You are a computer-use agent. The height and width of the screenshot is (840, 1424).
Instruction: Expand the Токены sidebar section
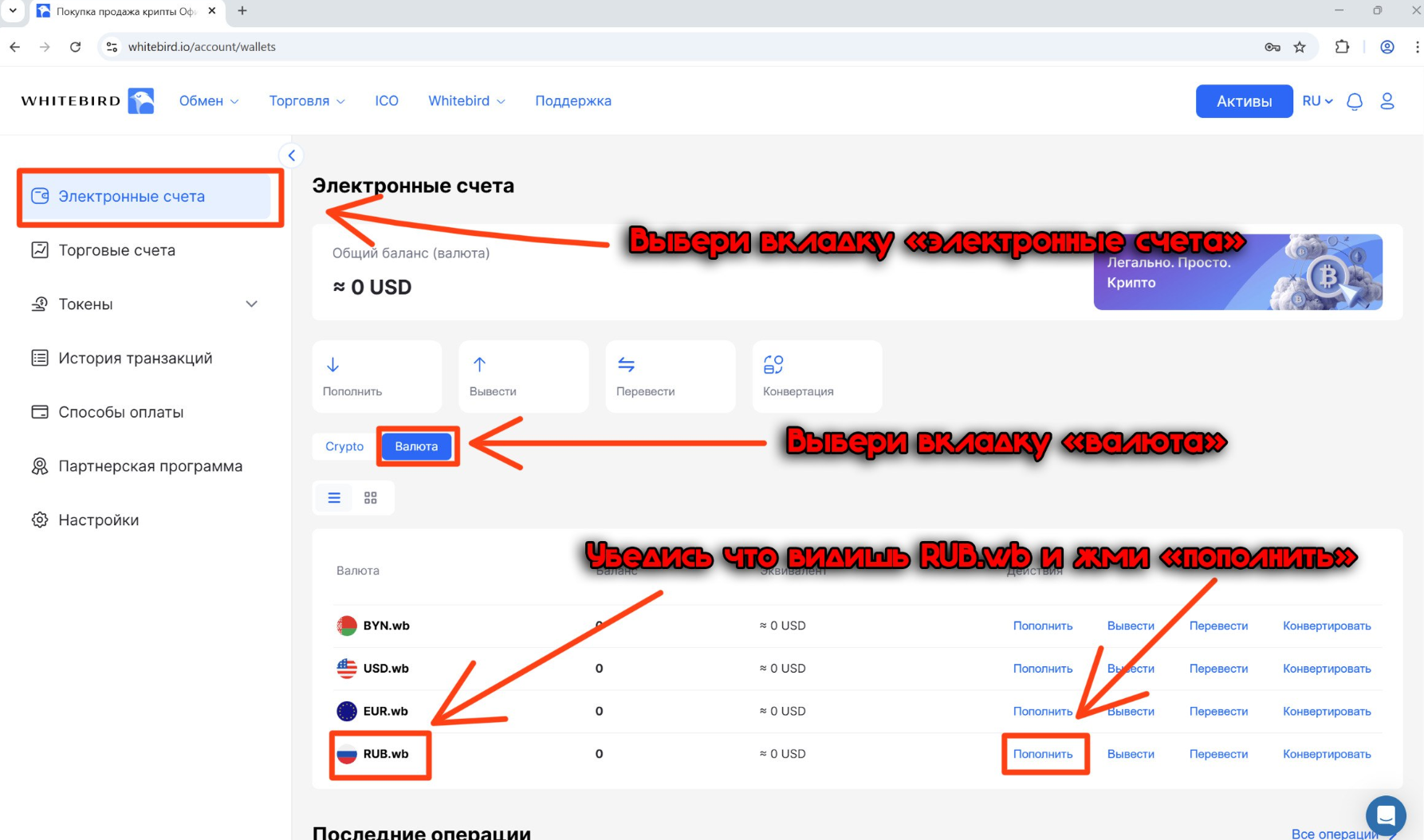pyautogui.click(x=251, y=304)
